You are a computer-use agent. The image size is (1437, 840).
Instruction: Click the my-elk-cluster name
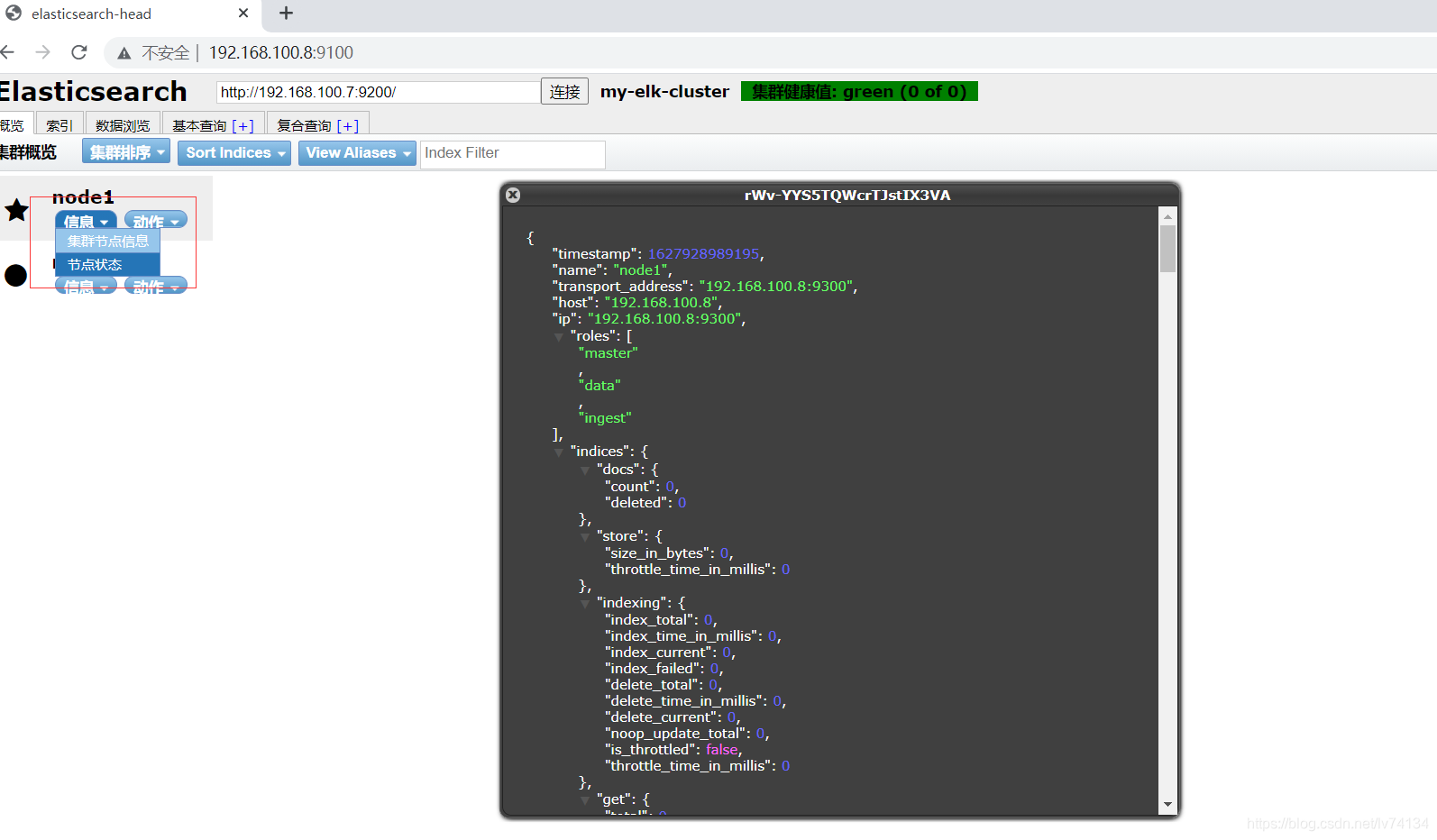click(x=664, y=91)
